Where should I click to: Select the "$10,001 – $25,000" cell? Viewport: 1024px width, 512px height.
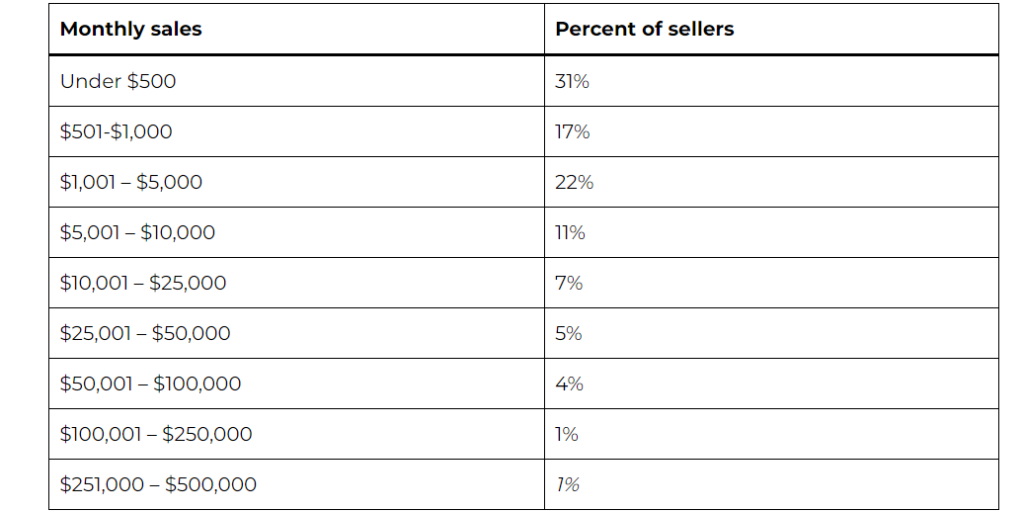tap(143, 283)
